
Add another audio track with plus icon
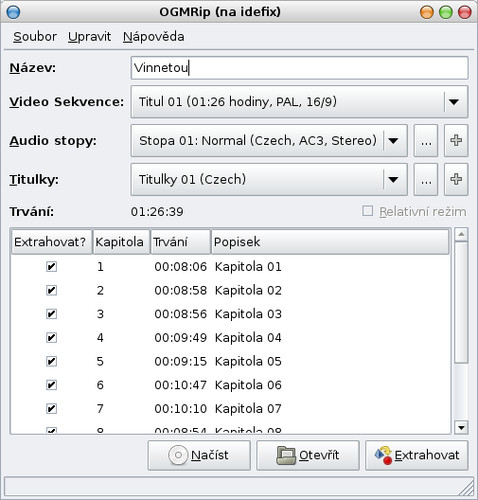click(x=456, y=141)
